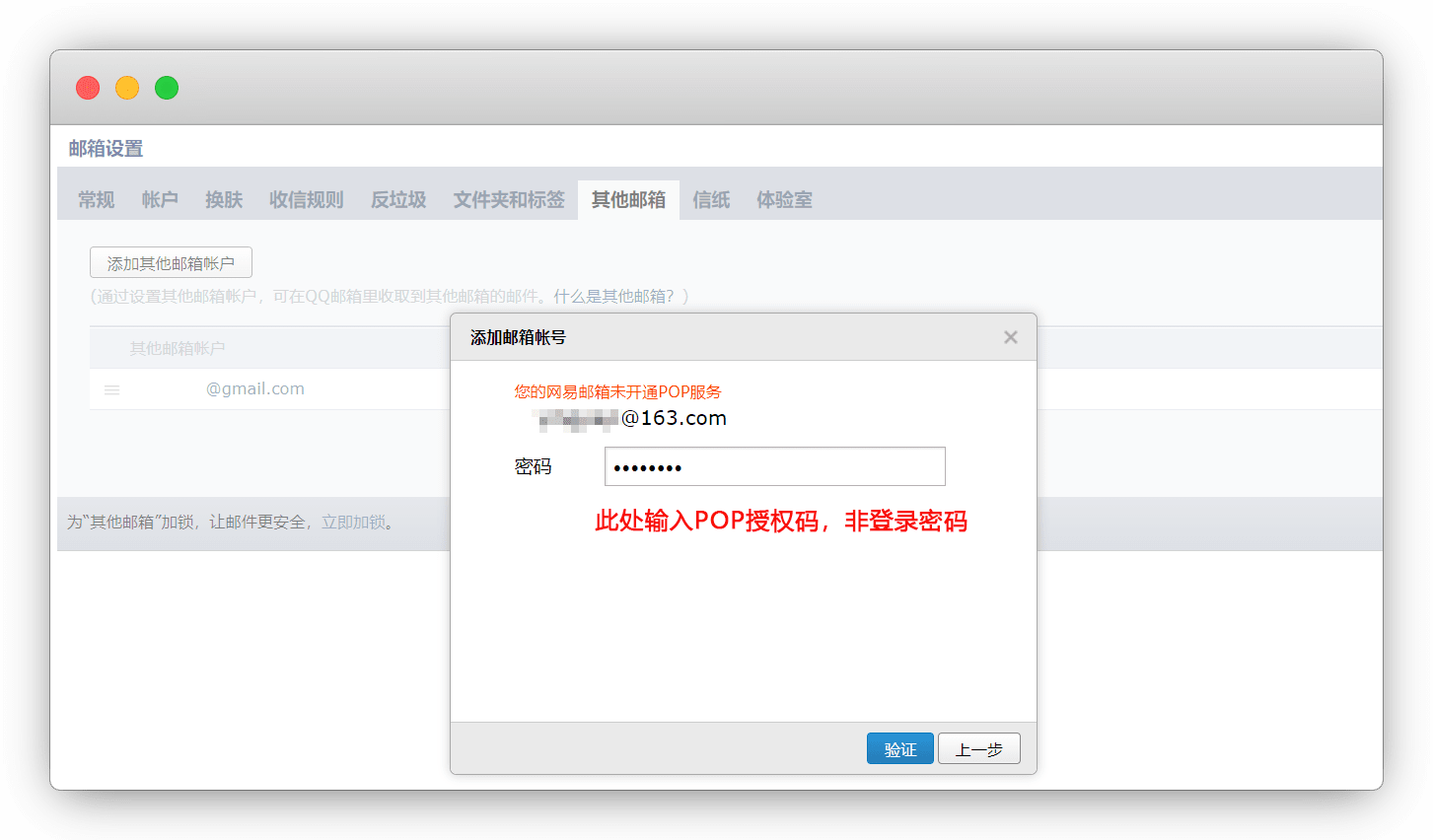Click the yellow minimize window button
Screen dimensions: 1433x840
pos(127,88)
